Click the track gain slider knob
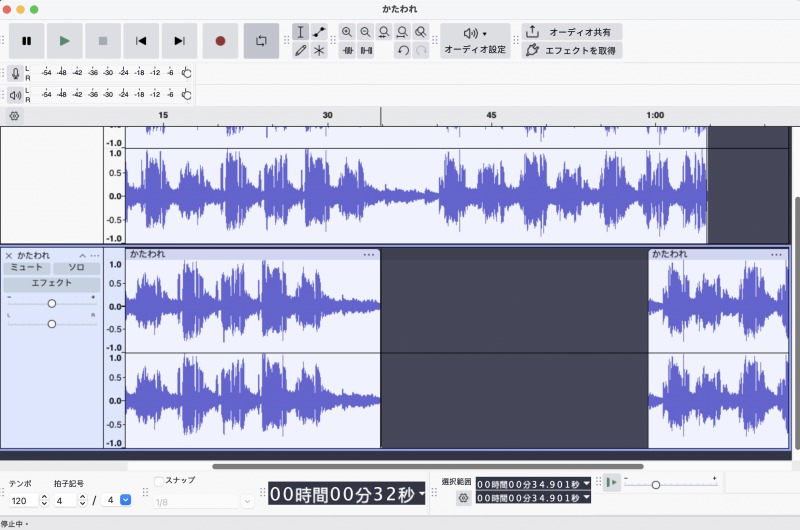 (52, 304)
